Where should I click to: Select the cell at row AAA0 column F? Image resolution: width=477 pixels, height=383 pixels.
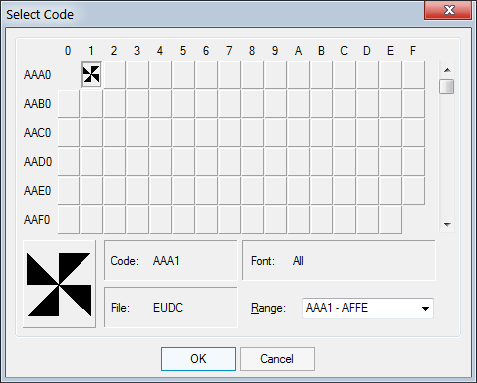pos(413,74)
